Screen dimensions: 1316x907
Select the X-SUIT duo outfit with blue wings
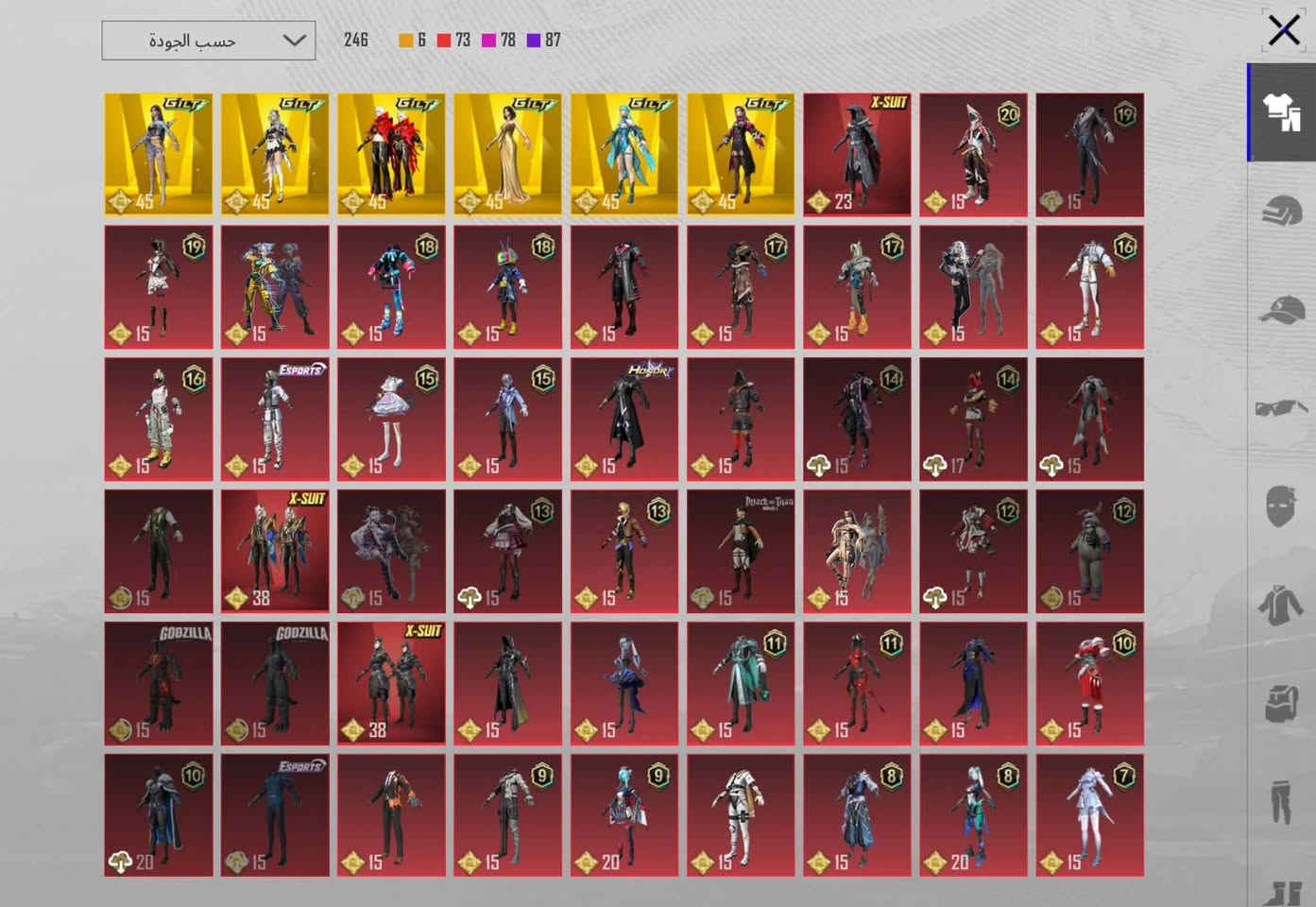(x=275, y=551)
